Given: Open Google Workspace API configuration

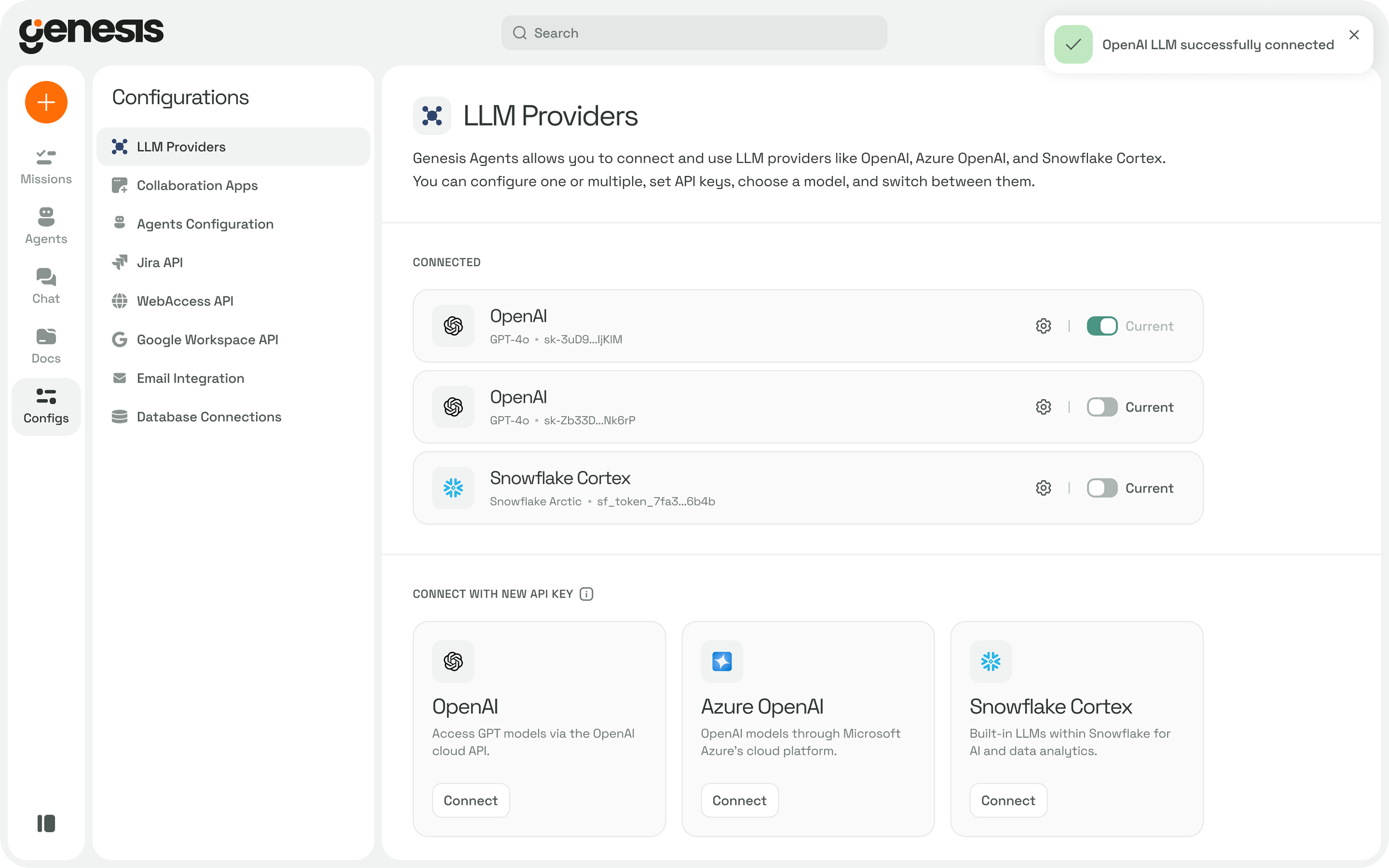Looking at the screenshot, I should [x=233, y=339].
